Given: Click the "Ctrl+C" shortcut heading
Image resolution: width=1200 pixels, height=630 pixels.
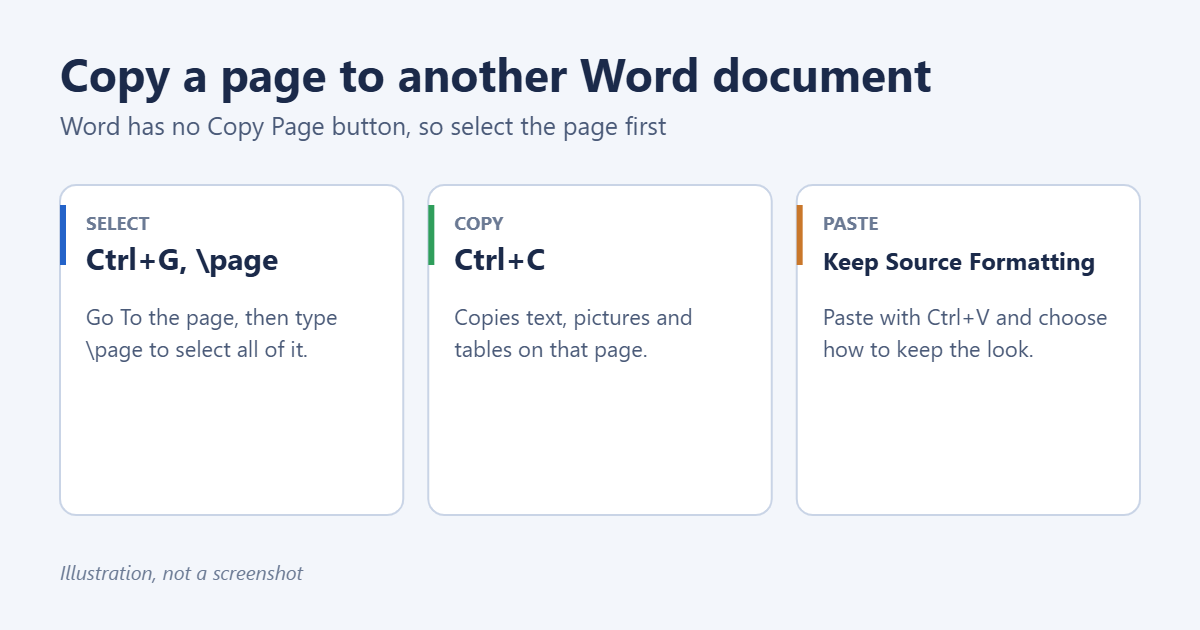Looking at the screenshot, I should (x=500, y=261).
